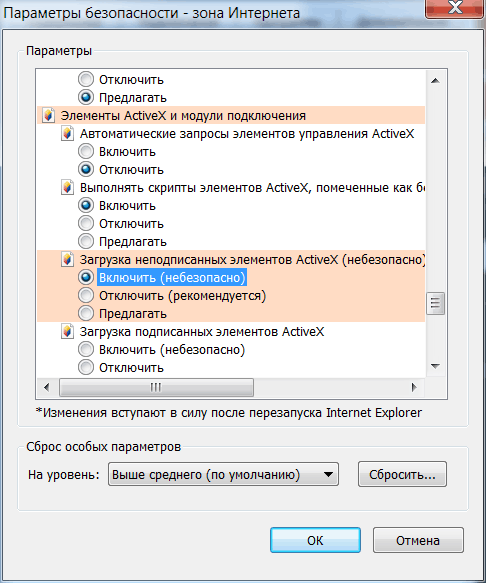Click the 'Загрузка неподписанных элементов ActiveX (небезопасно)' row text
The height and width of the screenshot is (583, 486).
[x=252, y=260]
